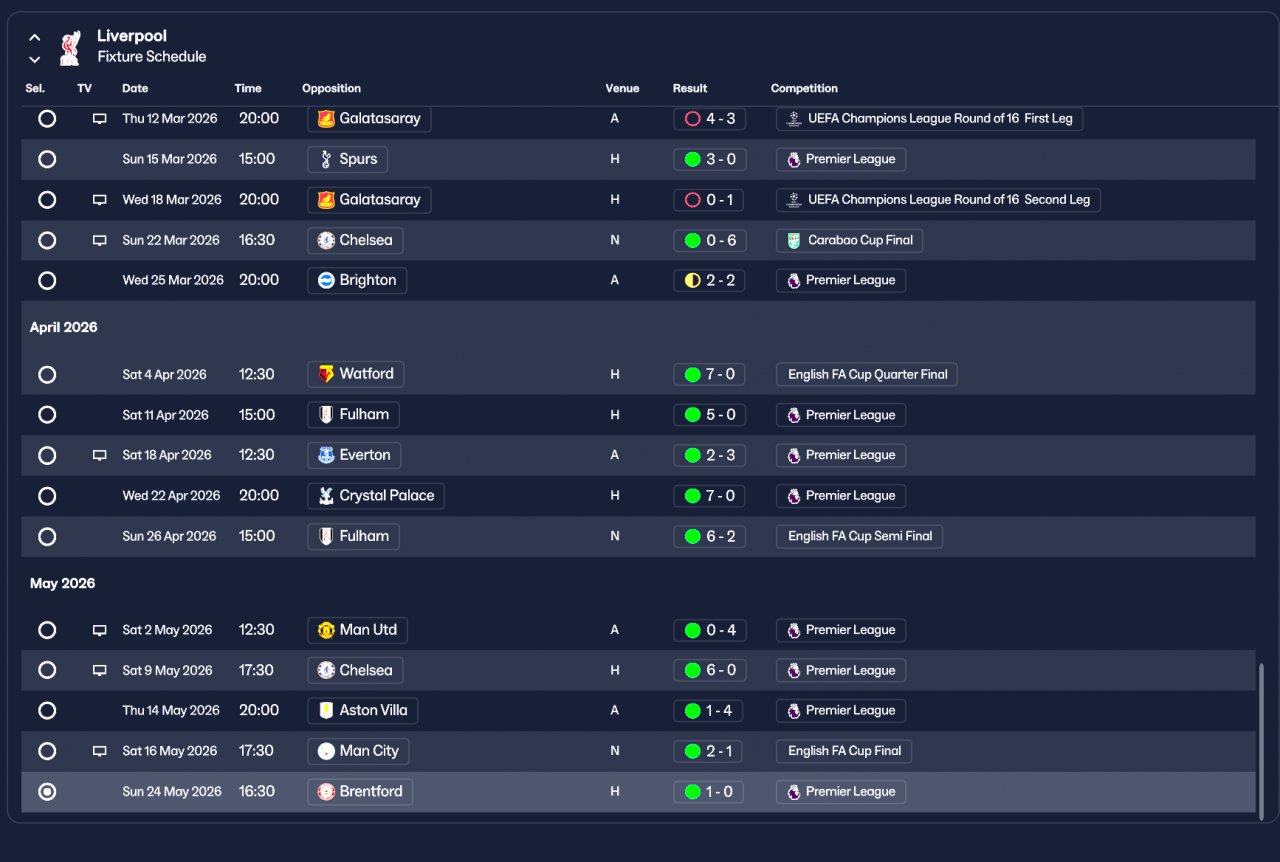This screenshot has height=862, width=1280.
Task: Open the 1-0 result against Brentford
Action: click(709, 792)
